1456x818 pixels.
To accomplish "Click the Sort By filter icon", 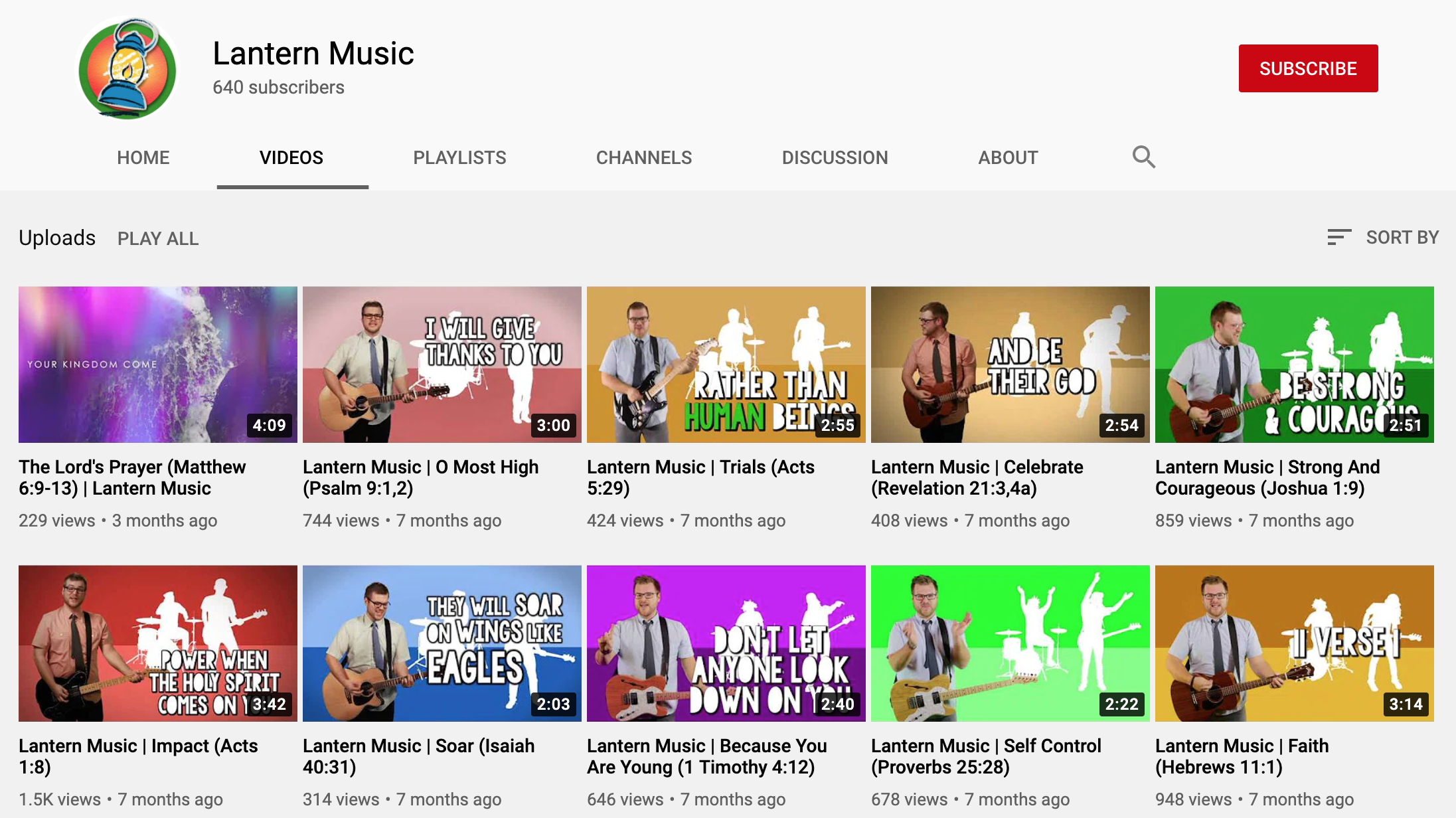I will click(1340, 237).
